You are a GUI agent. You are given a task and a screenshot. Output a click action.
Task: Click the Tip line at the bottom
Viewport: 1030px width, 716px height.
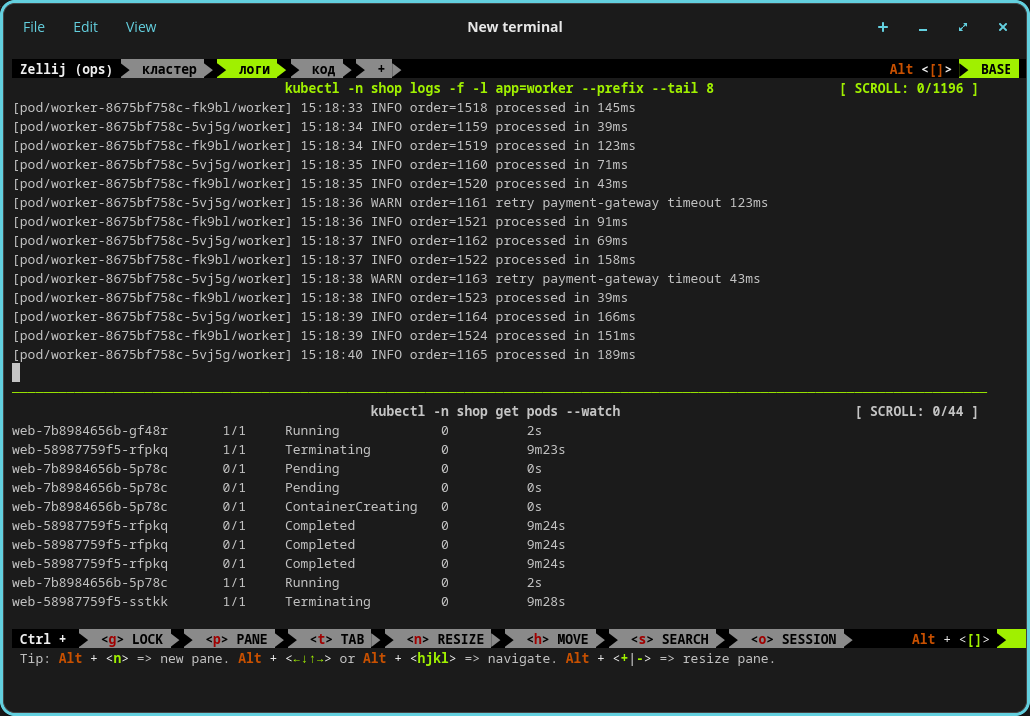[397, 659]
